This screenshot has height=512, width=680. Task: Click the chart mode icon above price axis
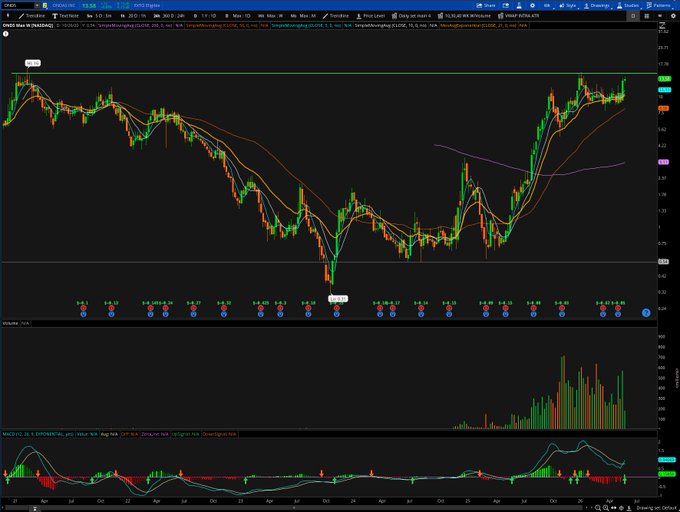(662, 25)
